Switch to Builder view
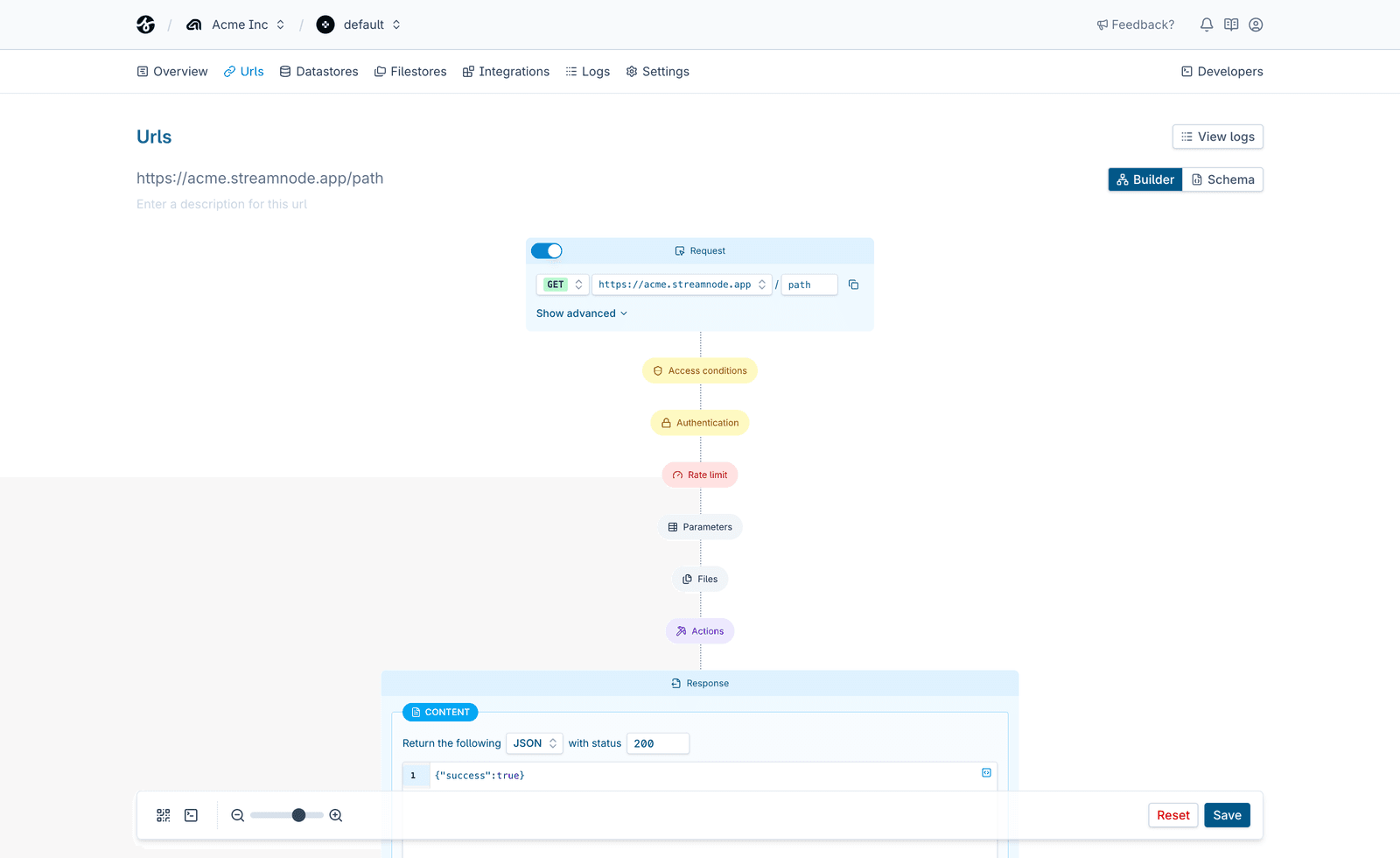The image size is (1400, 858). (1145, 179)
